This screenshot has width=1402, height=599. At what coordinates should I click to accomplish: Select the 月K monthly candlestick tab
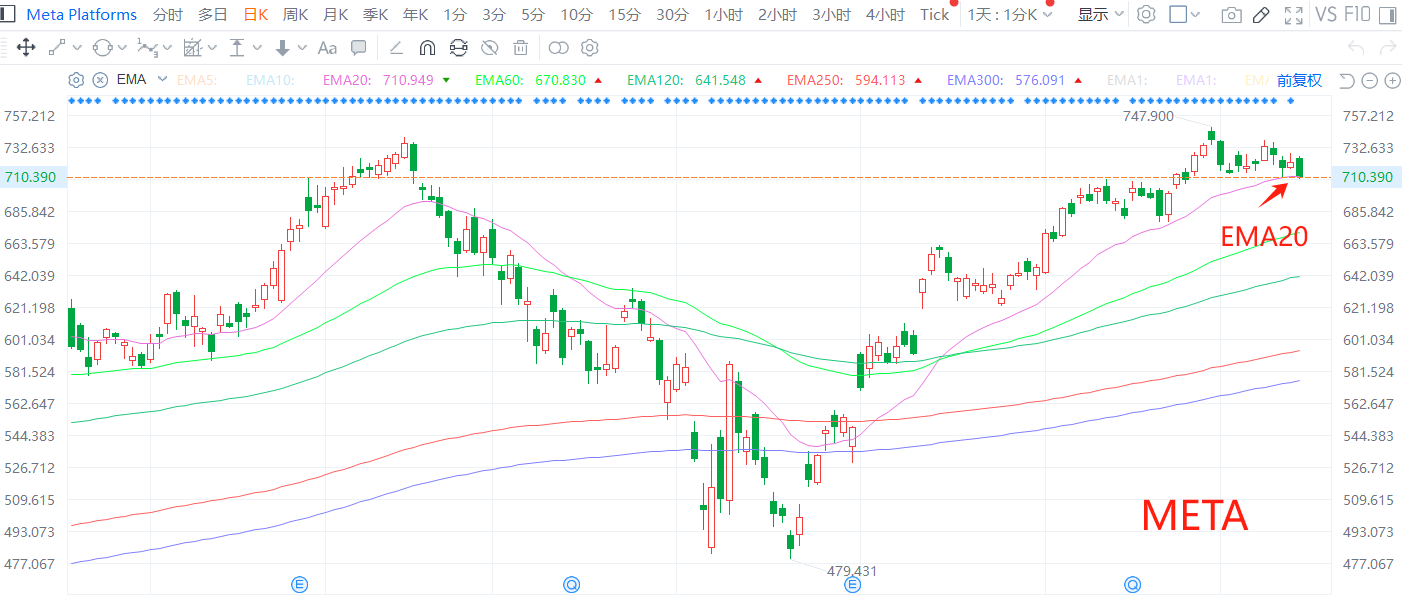point(335,15)
